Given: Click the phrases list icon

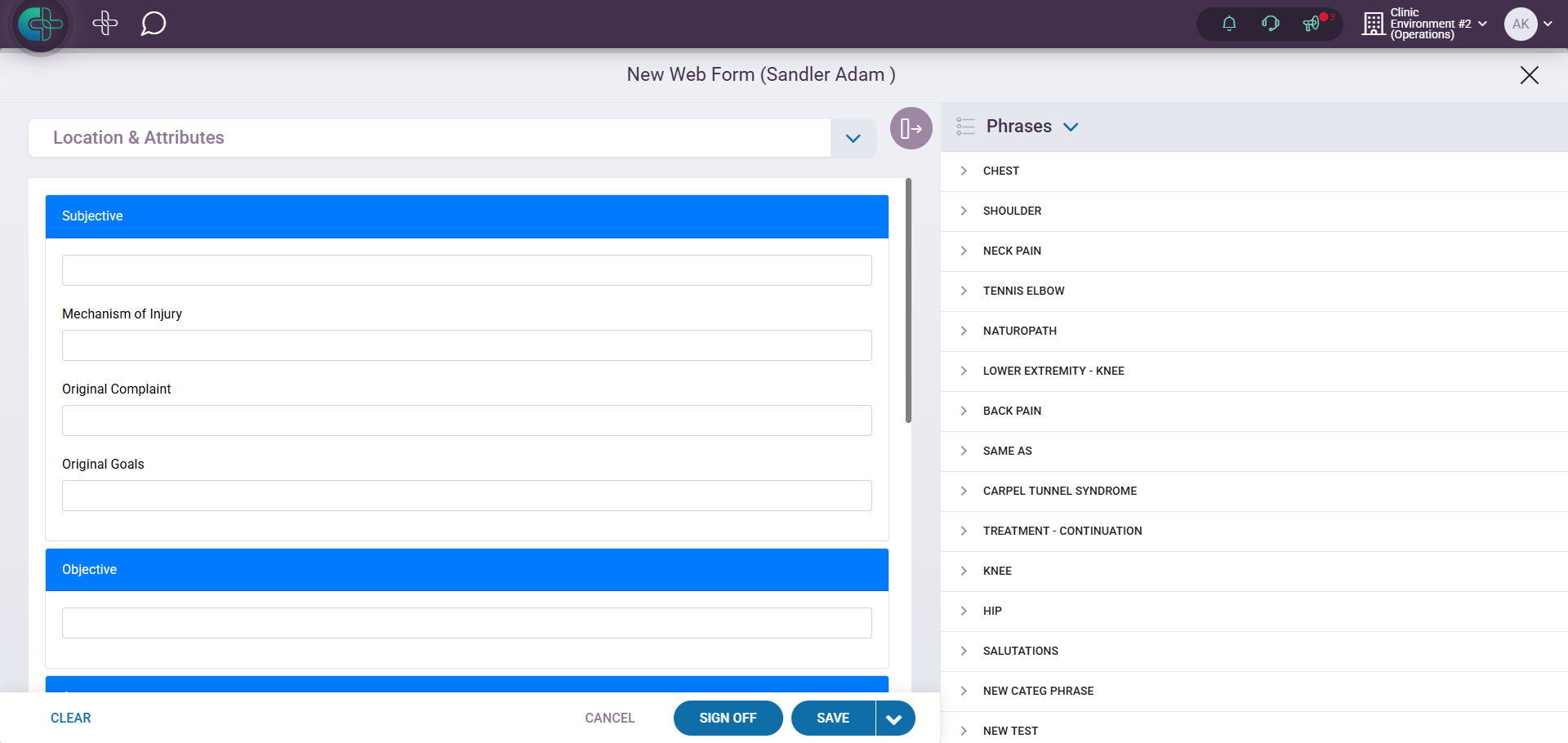Looking at the screenshot, I should click(x=965, y=127).
